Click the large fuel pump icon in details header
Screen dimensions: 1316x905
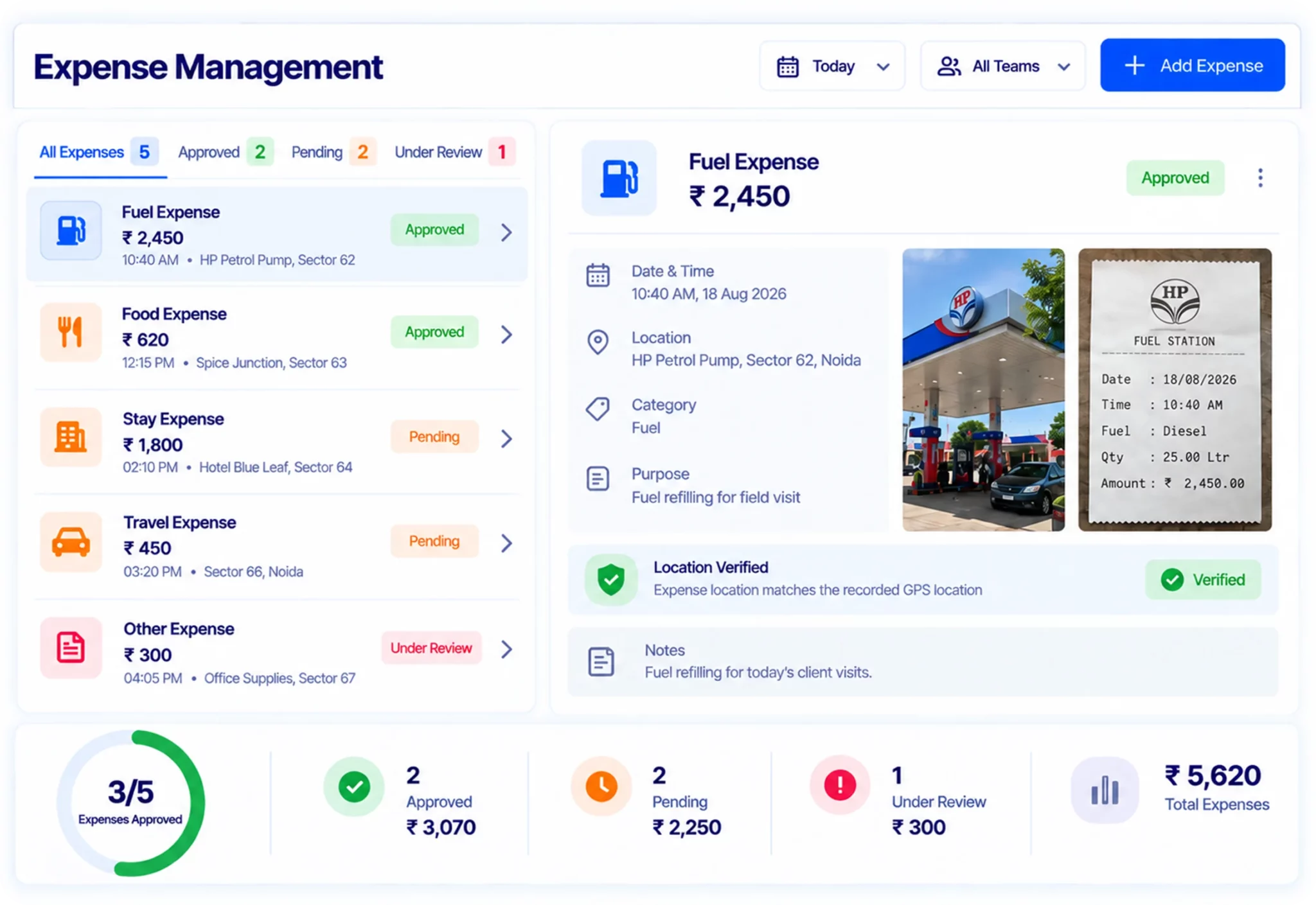click(x=619, y=178)
